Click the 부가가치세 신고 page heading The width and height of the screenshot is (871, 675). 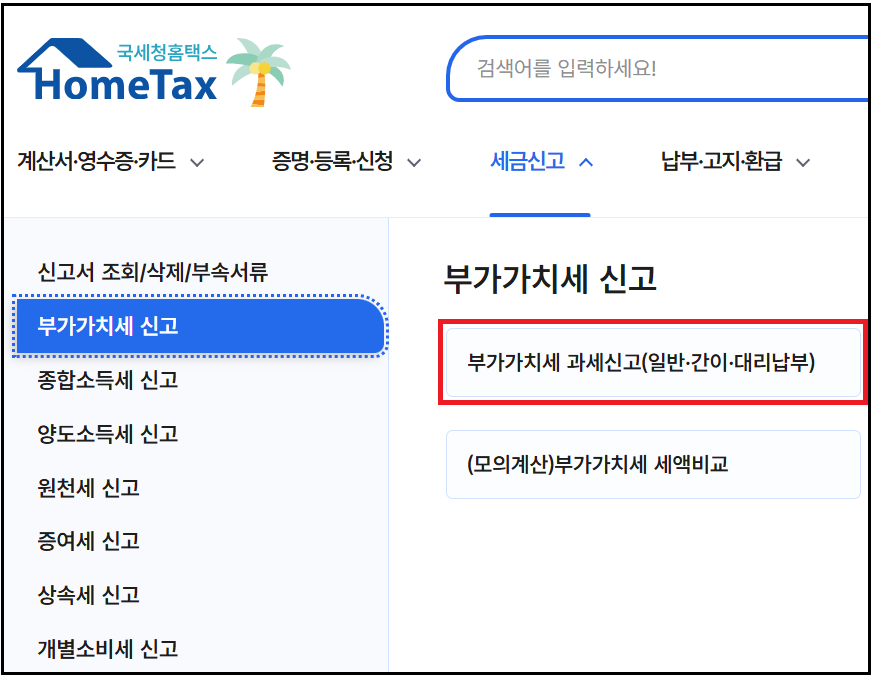pos(550,278)
